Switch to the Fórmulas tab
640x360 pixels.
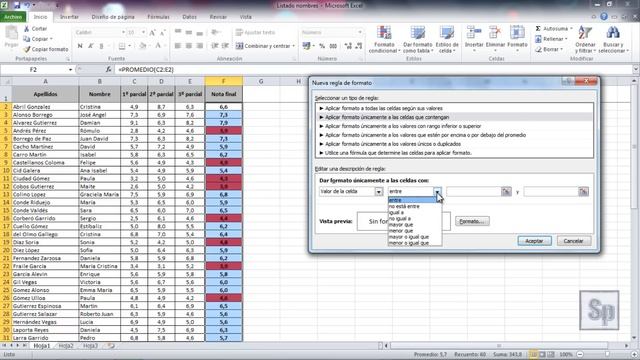coord(158,17)
